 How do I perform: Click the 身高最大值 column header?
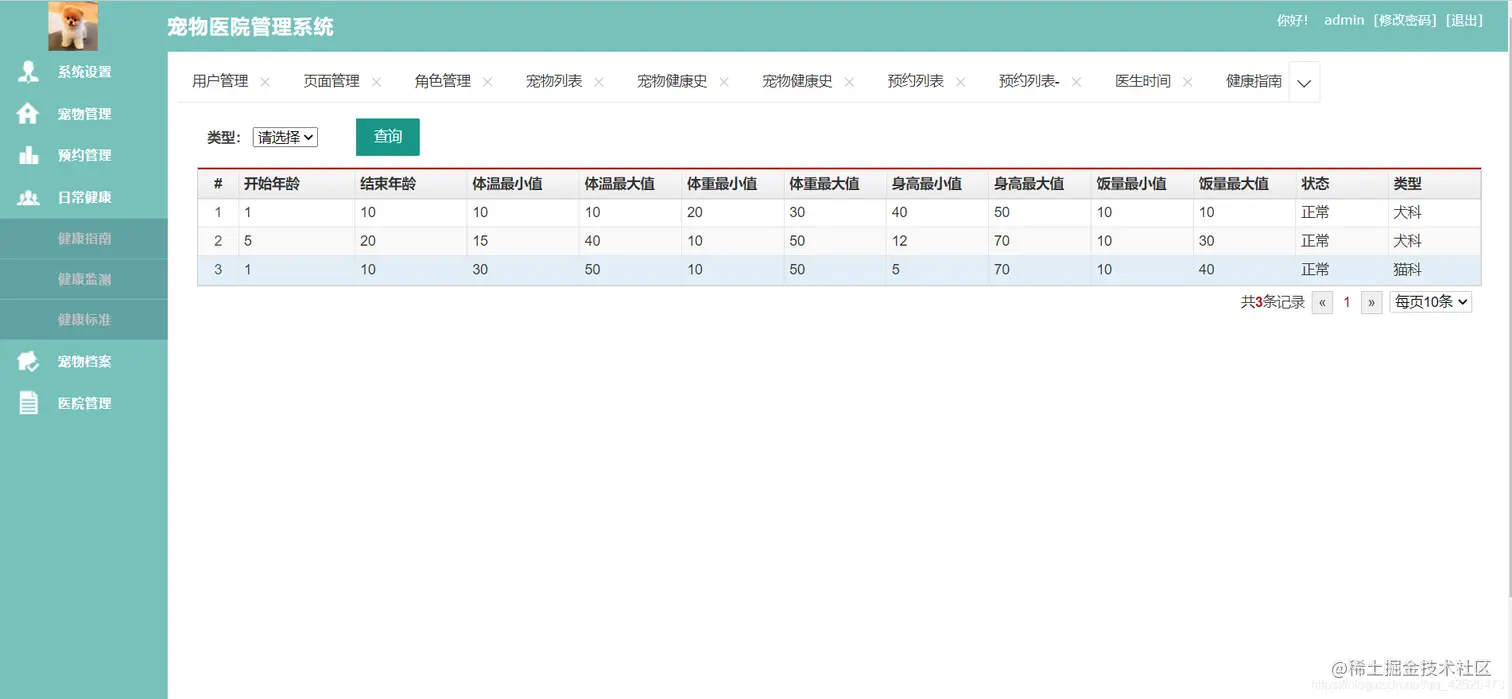coord(1039,184)
